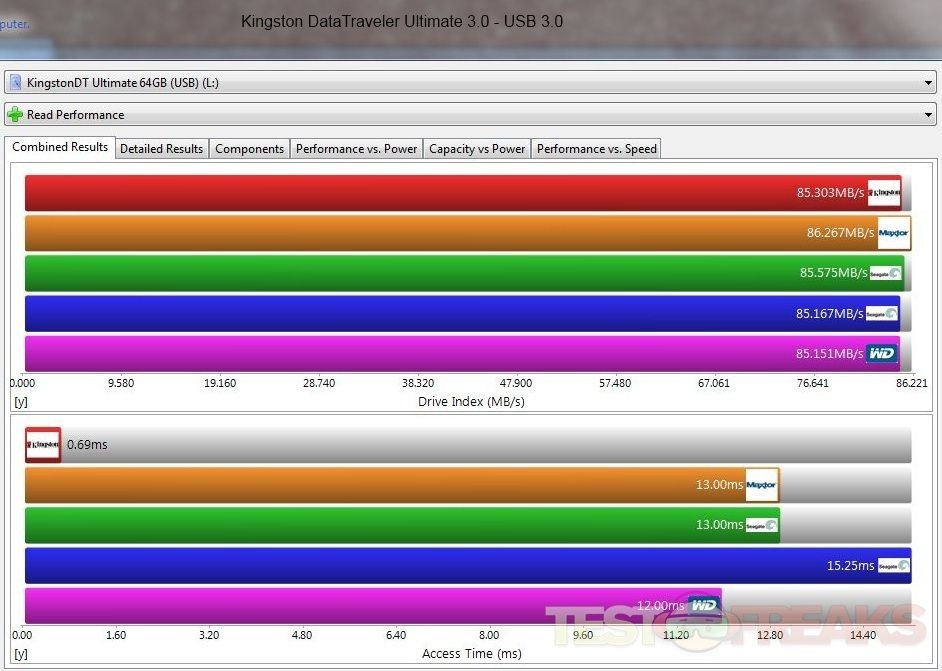The image size is (942, 671).
Task: Go to the Capacity vs Power tab
Action: [477, 149]
